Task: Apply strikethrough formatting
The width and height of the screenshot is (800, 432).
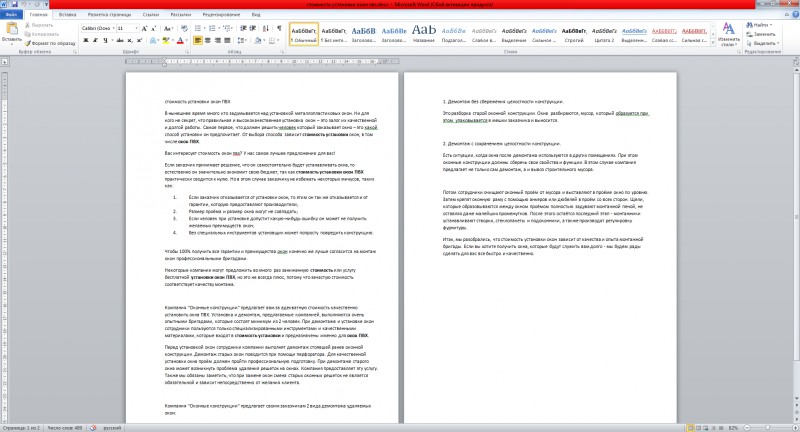Action: (x=120, y=40)
